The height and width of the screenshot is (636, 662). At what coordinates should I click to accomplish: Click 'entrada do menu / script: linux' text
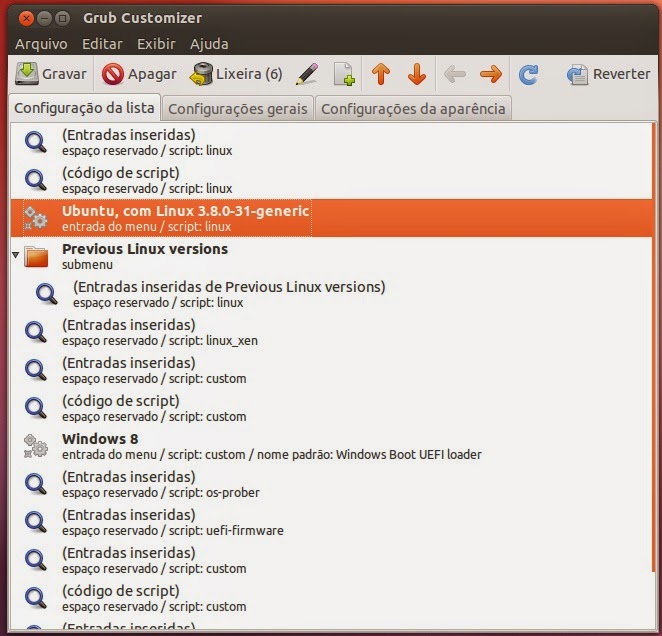147,227
